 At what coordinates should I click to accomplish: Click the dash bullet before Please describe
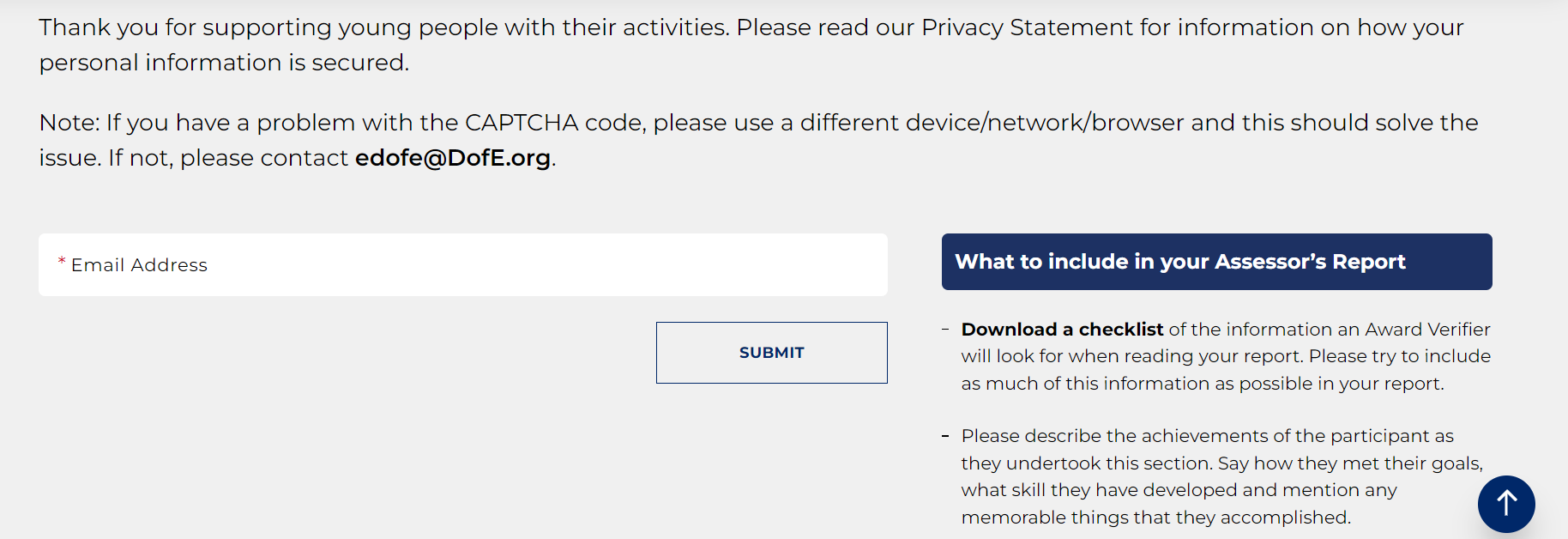tap(945, 436)
